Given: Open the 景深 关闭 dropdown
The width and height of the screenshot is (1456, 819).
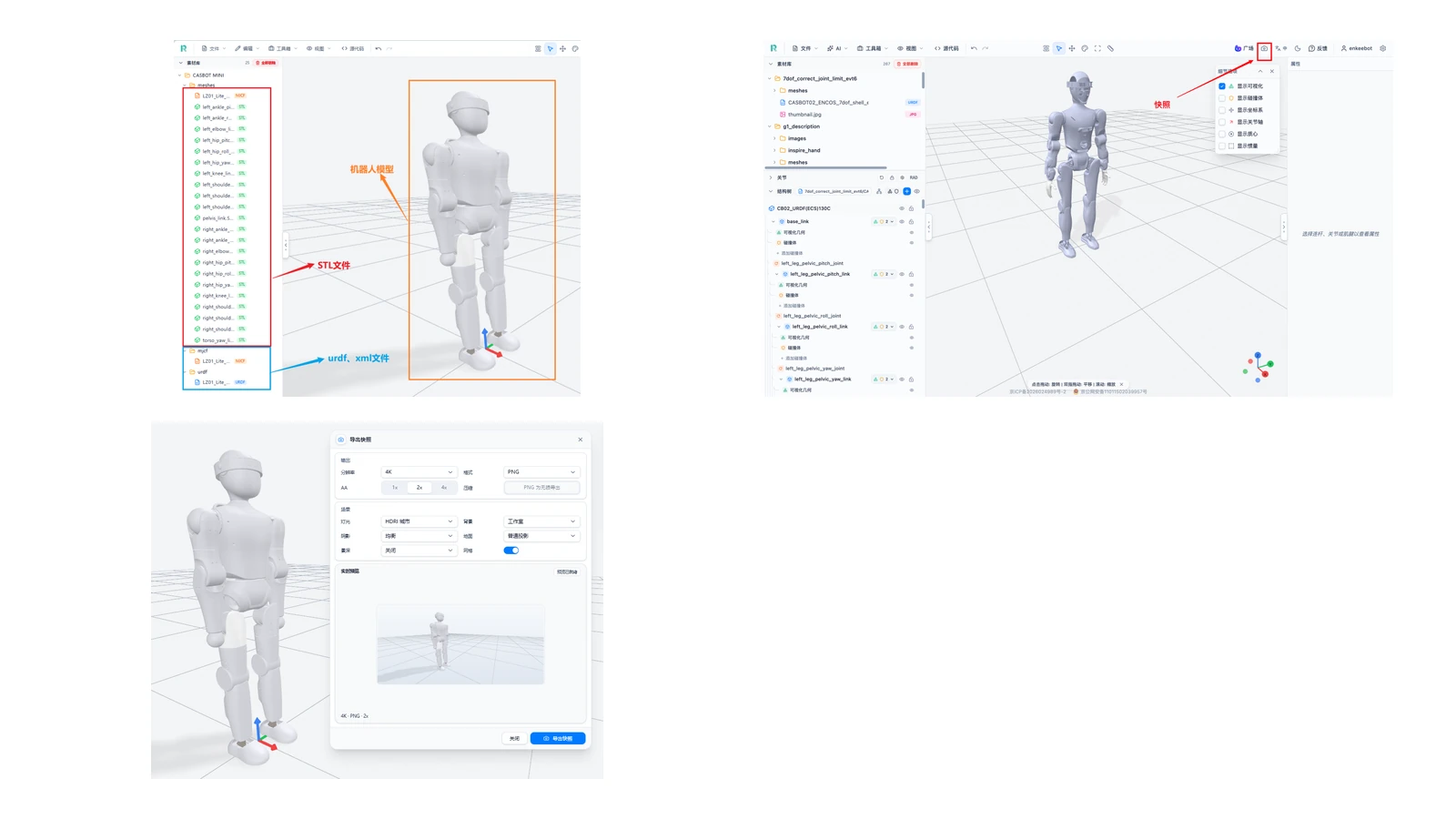Looking at the screenshot, I should (x=419, y=551).
